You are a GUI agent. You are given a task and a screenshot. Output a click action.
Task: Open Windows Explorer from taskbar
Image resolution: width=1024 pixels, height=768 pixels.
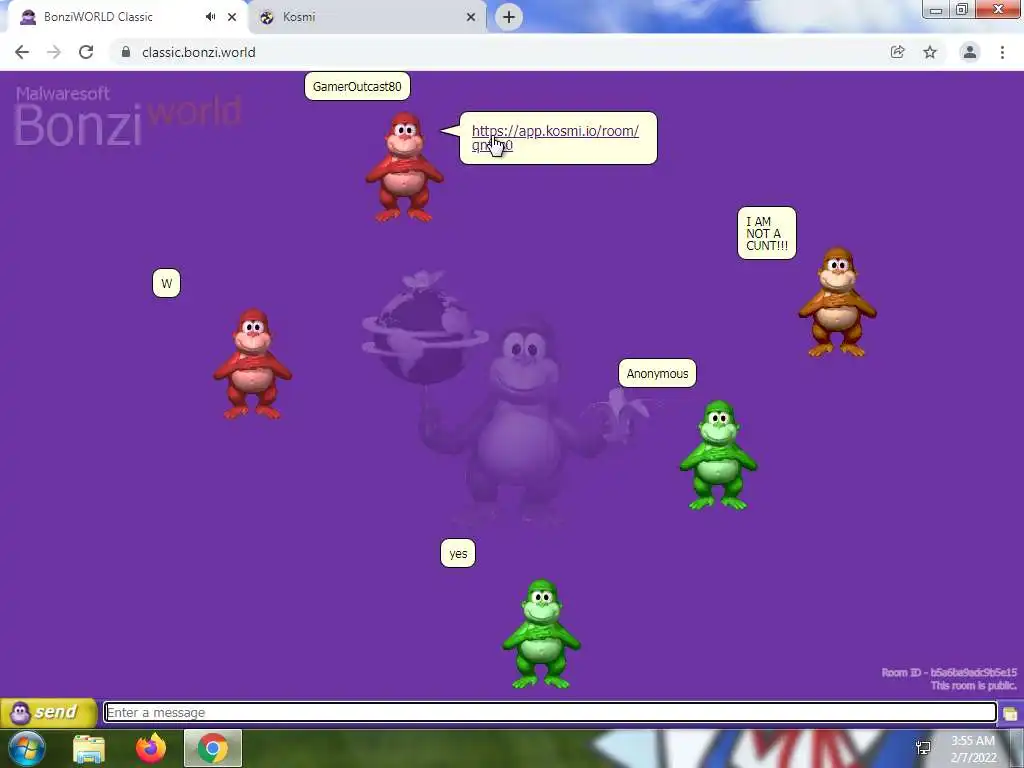89,749
